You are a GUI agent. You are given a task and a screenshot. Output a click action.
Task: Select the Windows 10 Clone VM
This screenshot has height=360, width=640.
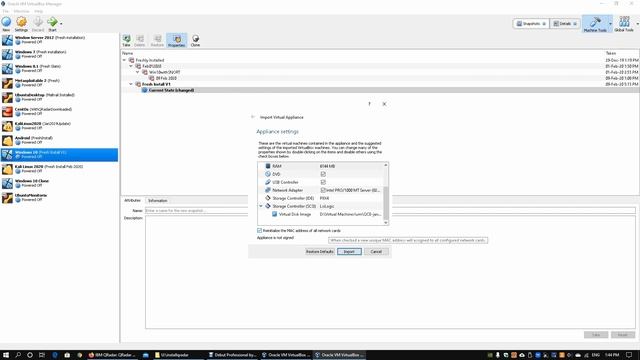click(59, 183)
